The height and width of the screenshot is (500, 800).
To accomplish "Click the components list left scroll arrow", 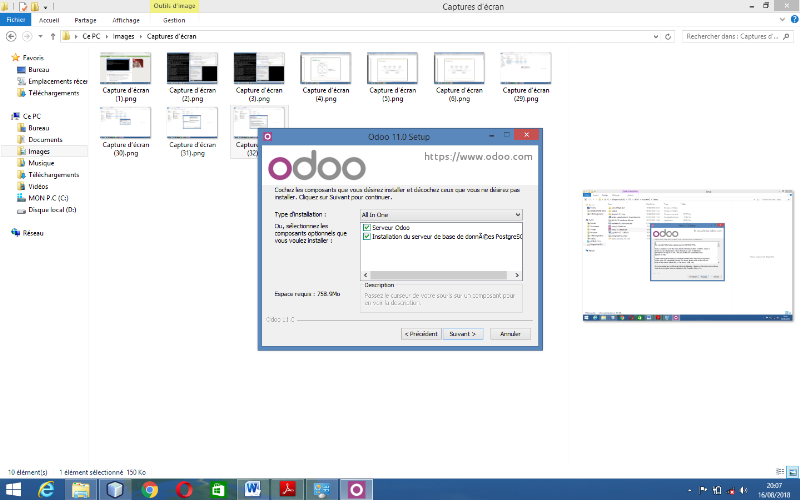I will pyautogui.click(x=365, y=275).
